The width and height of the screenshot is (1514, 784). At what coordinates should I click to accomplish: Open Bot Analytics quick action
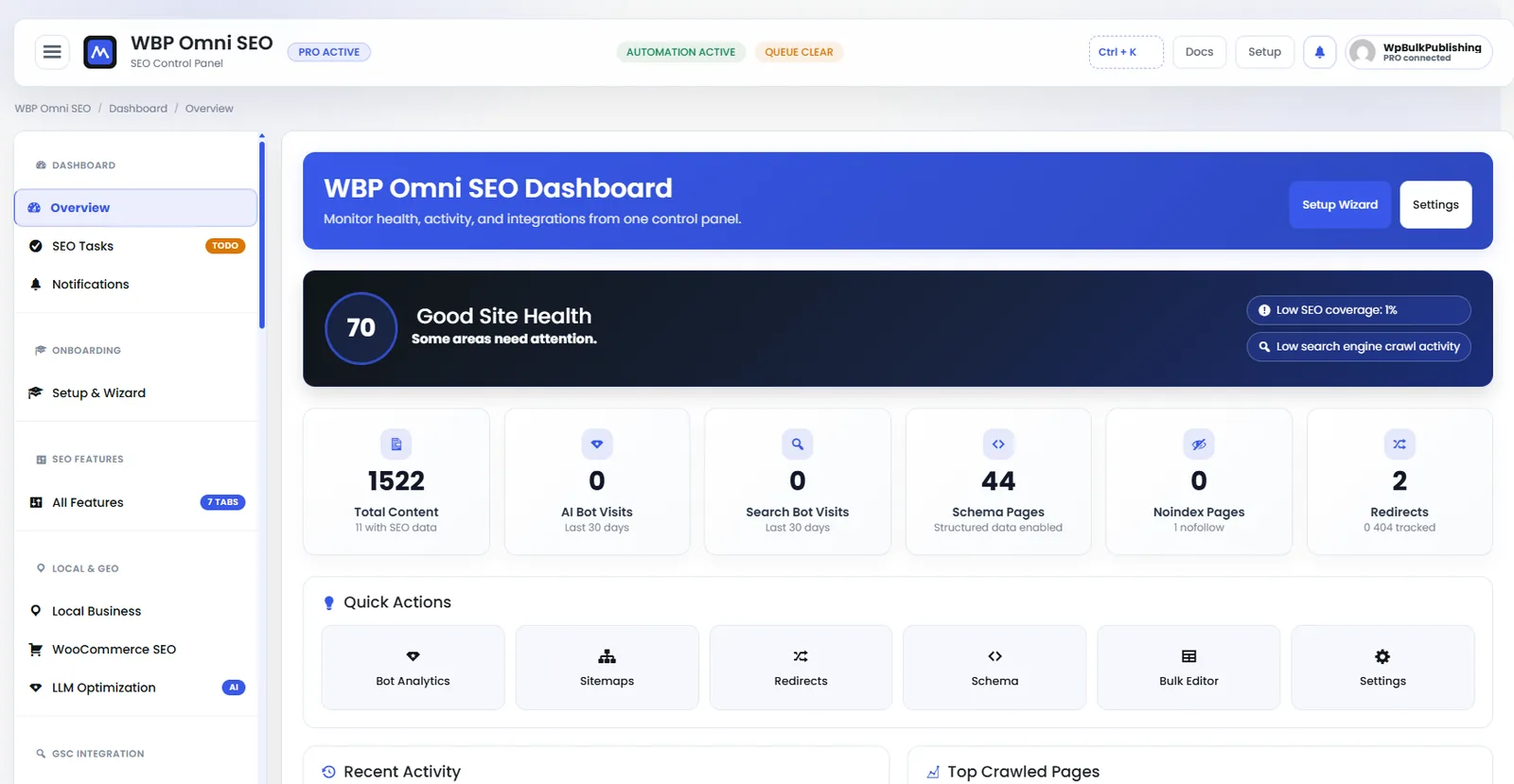tap(413, 668)
